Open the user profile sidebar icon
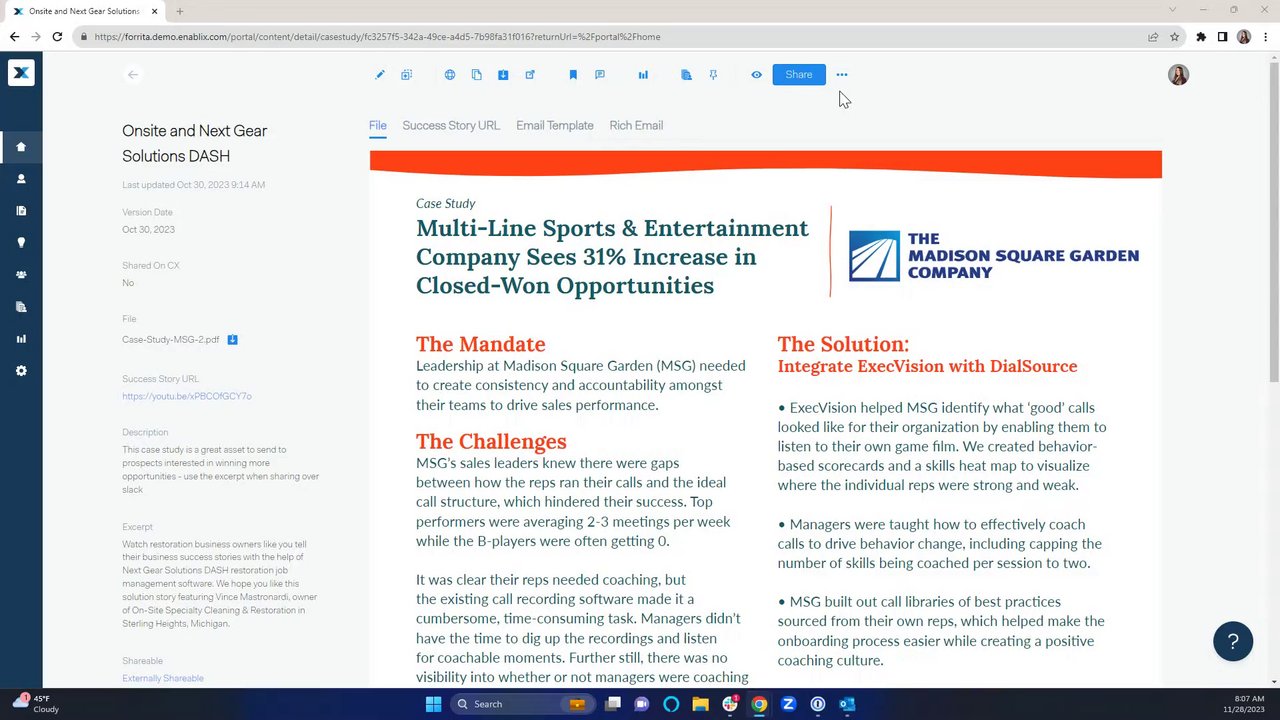 point(21,179)
